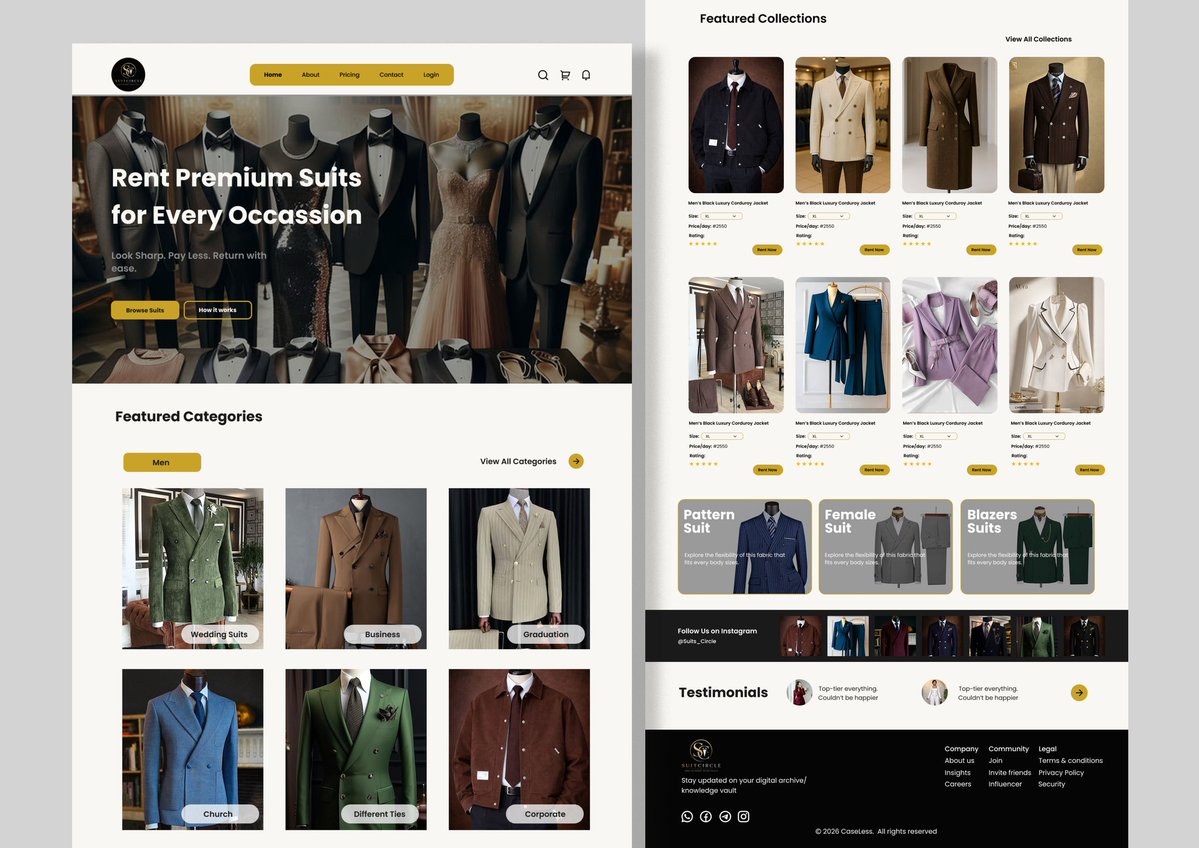Image resolution: width=1199 pixels, height=848 pixels.
Task: Click the first Instagram thumbnail with brown jacket
Action: click(x=801, y=636)
